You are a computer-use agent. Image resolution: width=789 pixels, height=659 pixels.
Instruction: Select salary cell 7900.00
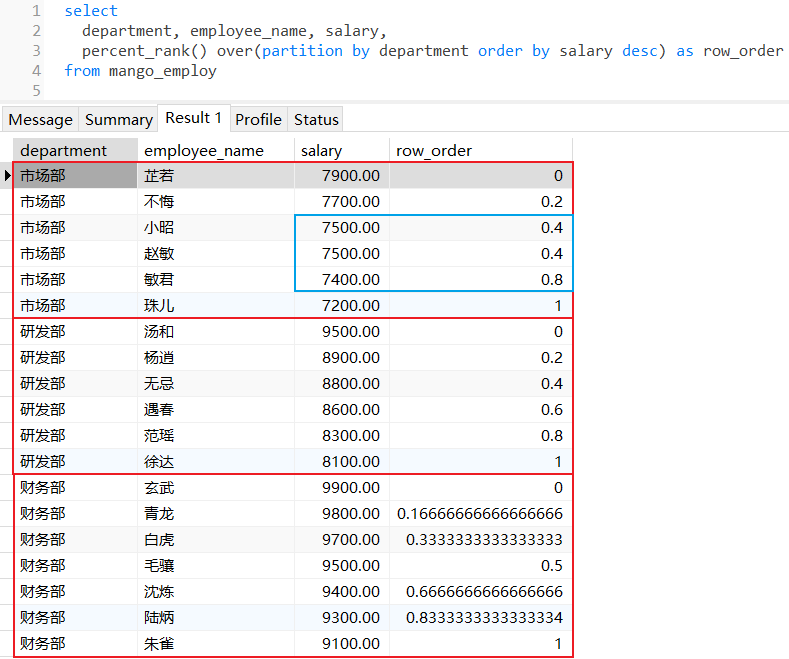(342, 176)
